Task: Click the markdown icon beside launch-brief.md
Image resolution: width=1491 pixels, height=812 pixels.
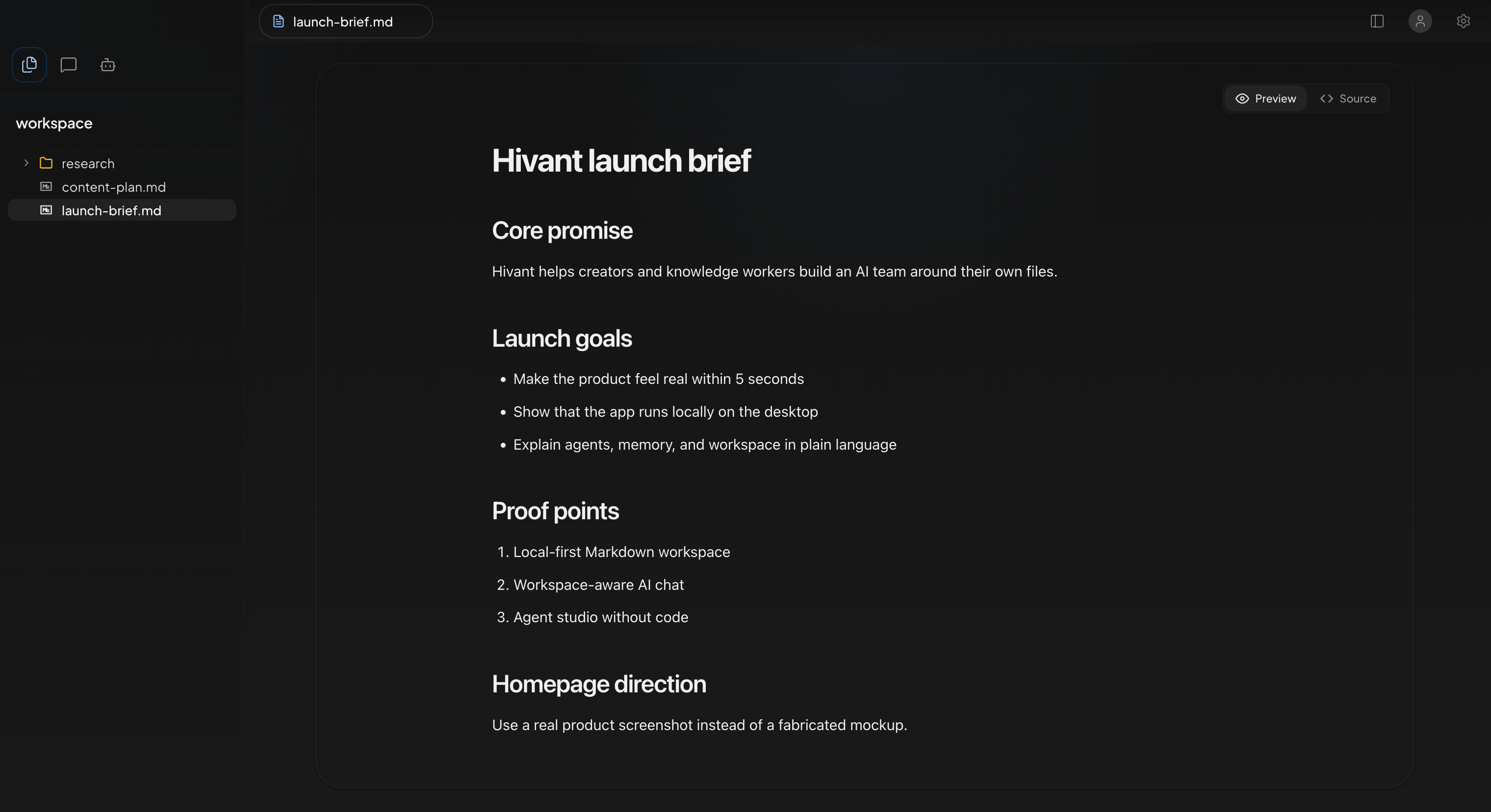Action: [46, 210]
